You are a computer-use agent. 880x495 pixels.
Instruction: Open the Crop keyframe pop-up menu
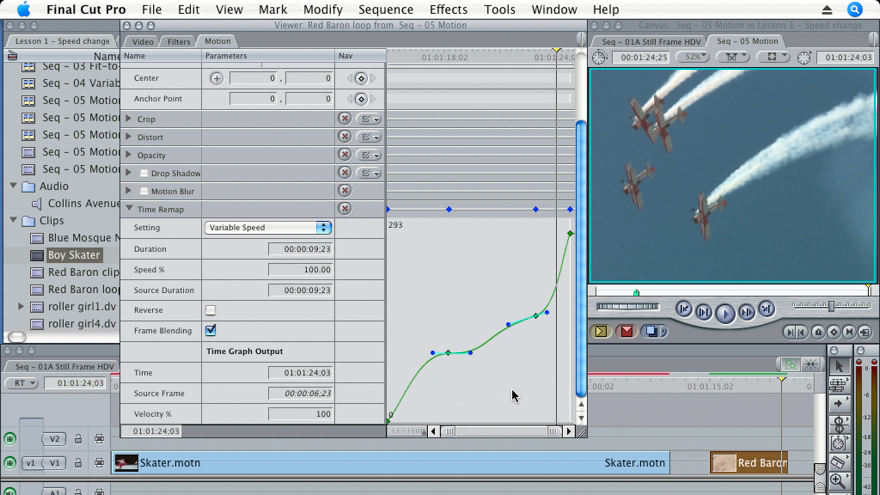pos(370,119)
